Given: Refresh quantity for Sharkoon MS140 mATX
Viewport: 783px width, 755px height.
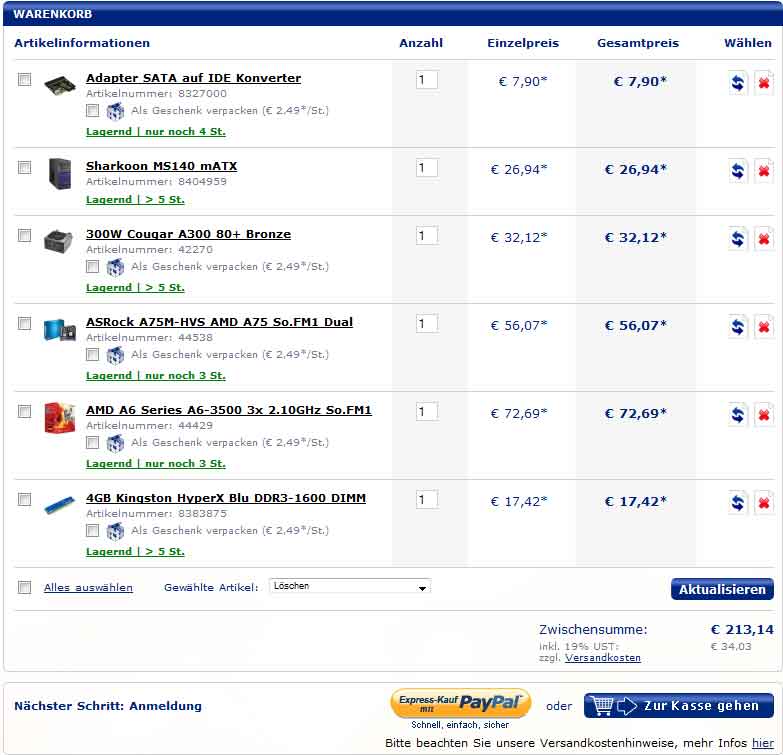Looking at the screenshot, I should (738, 171).
